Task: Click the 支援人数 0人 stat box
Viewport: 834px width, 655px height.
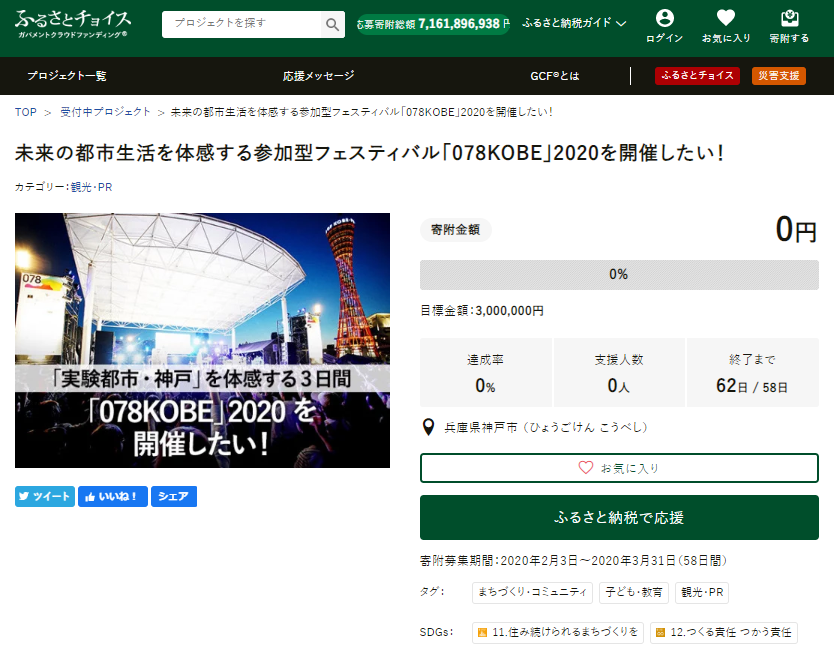Action: (619, 372)
